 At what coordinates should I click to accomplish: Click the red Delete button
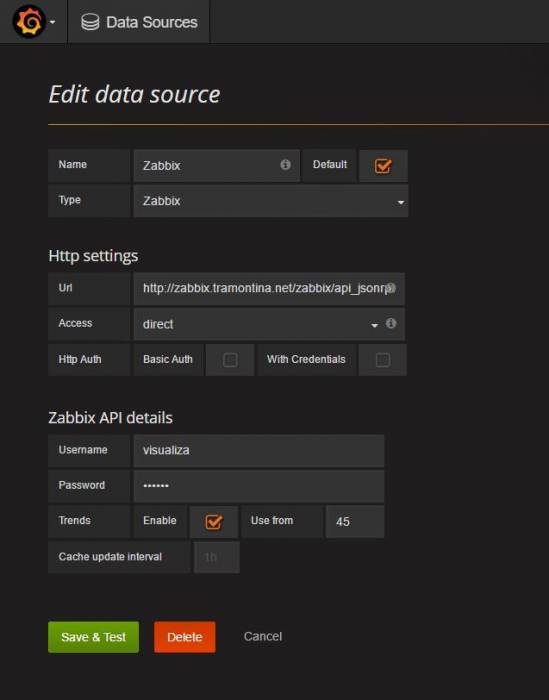(x=185, y=637)
